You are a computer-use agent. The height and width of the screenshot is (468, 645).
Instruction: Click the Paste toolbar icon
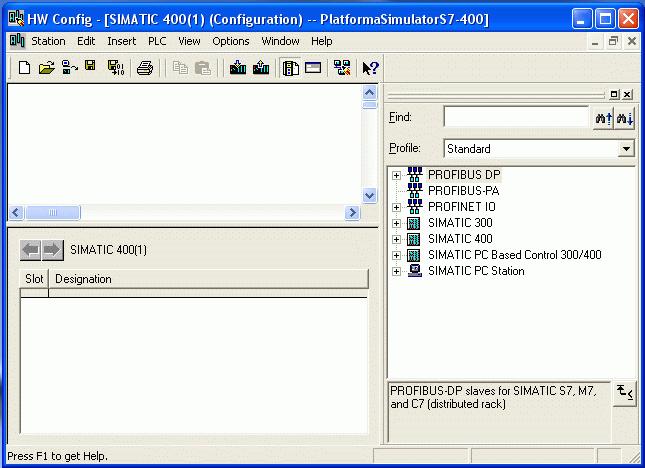(202, 67)
